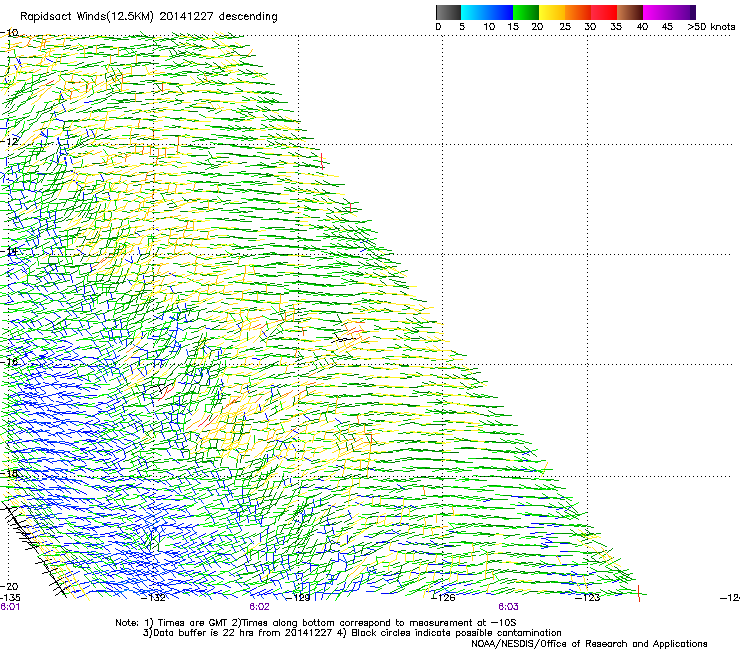The width and height of the screenshot is (740, 650).
Task: Click the Rapidscat Winds title text
Action: coord(149,17)
